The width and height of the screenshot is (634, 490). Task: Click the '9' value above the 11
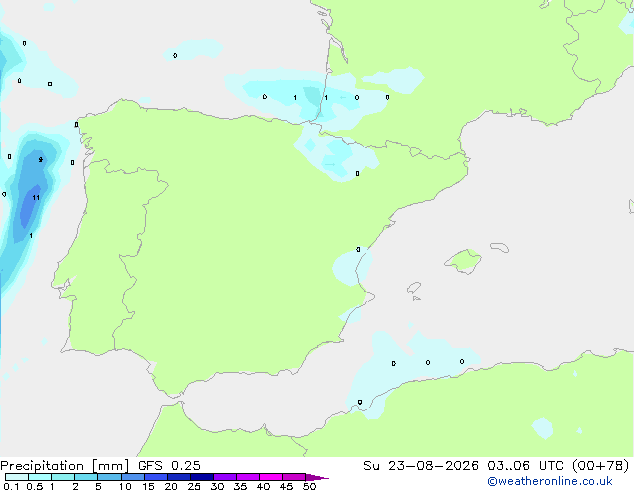pos(40,160)
